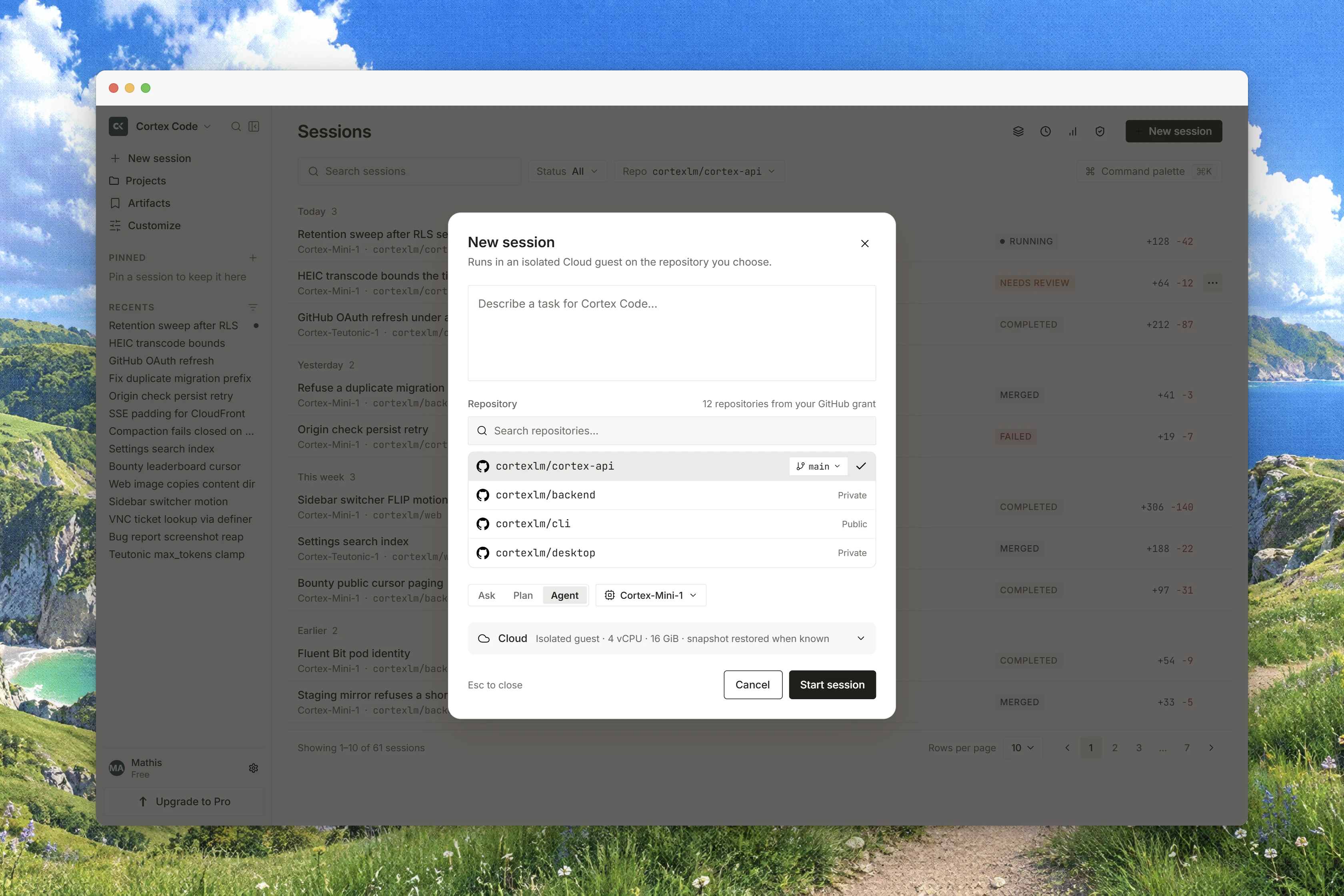Close the New session dialog with X
This screenshot has width=1344, height=896.
click(x=864, y=244)
